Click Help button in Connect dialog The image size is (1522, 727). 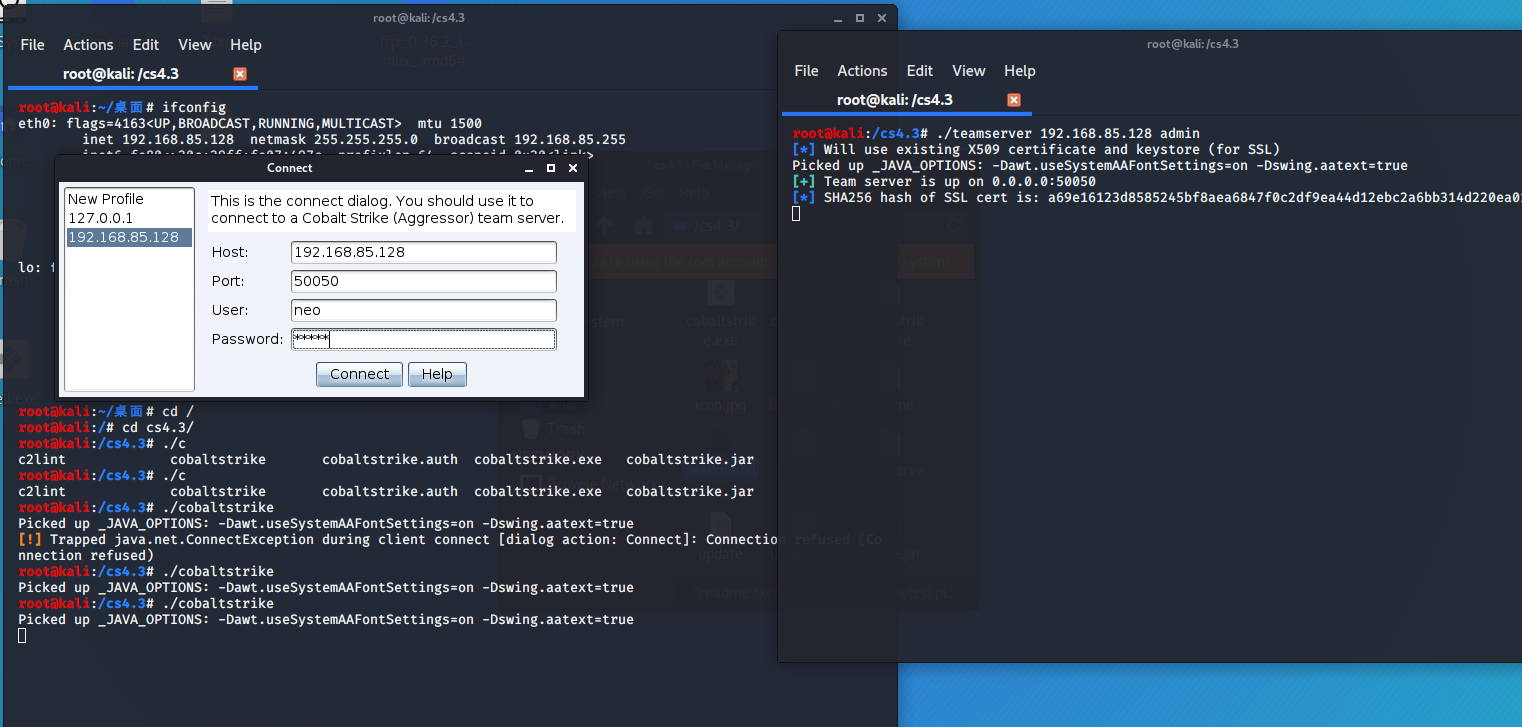tap(437, 374)
